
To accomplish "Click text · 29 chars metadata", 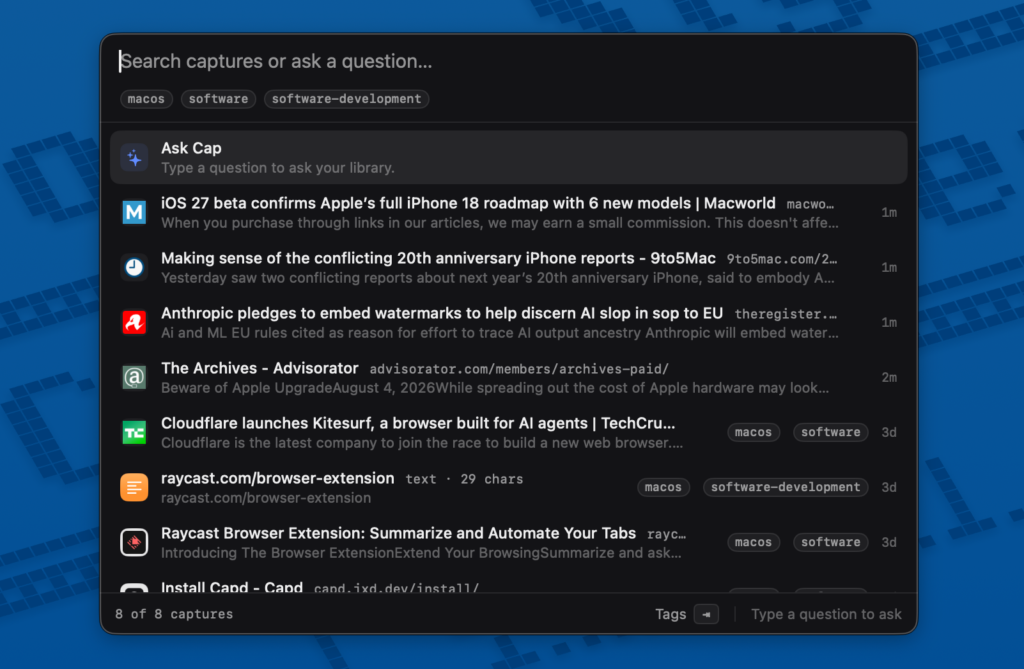I will (x=464, y=479).
